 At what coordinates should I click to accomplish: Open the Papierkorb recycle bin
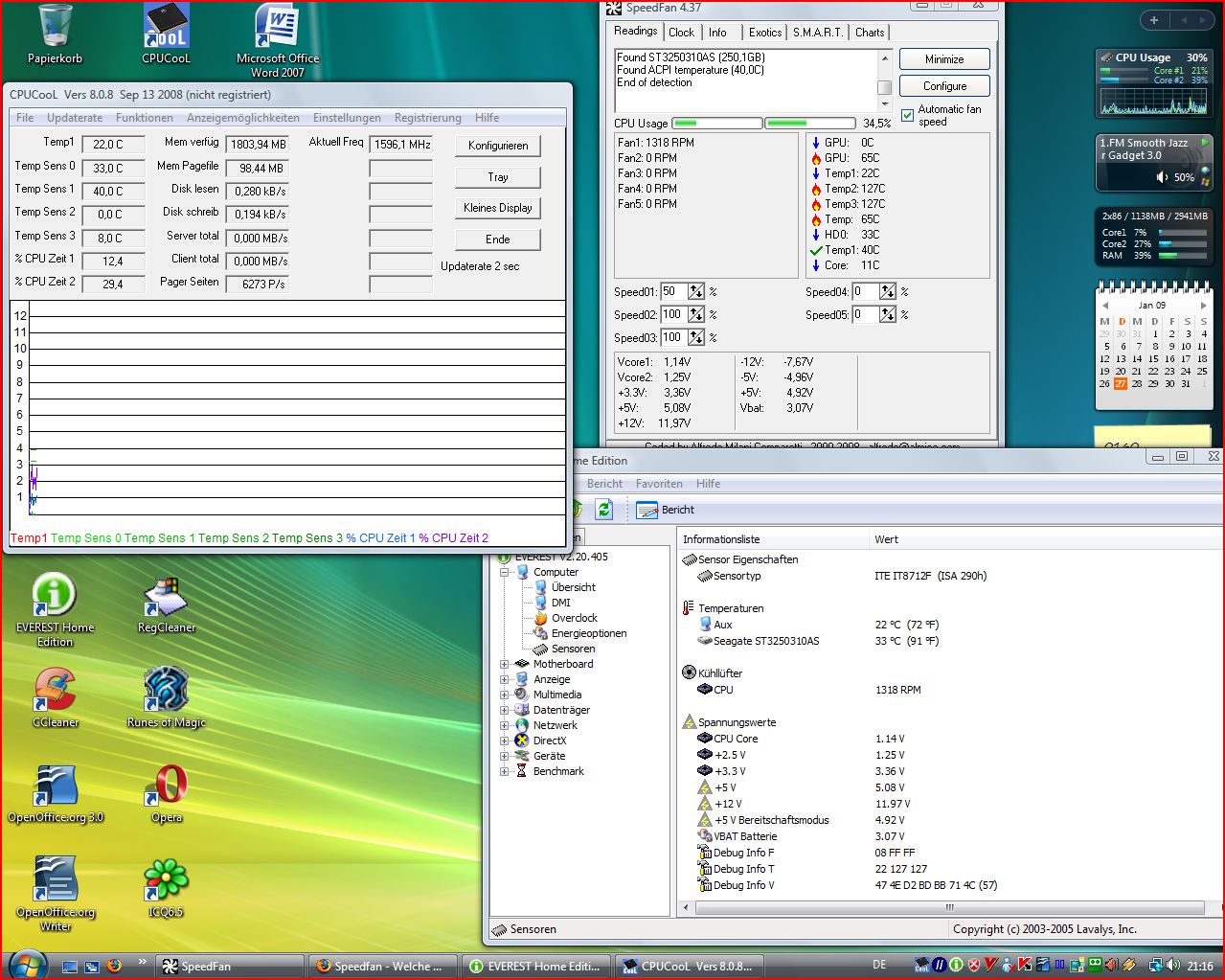tap(55, 29)
